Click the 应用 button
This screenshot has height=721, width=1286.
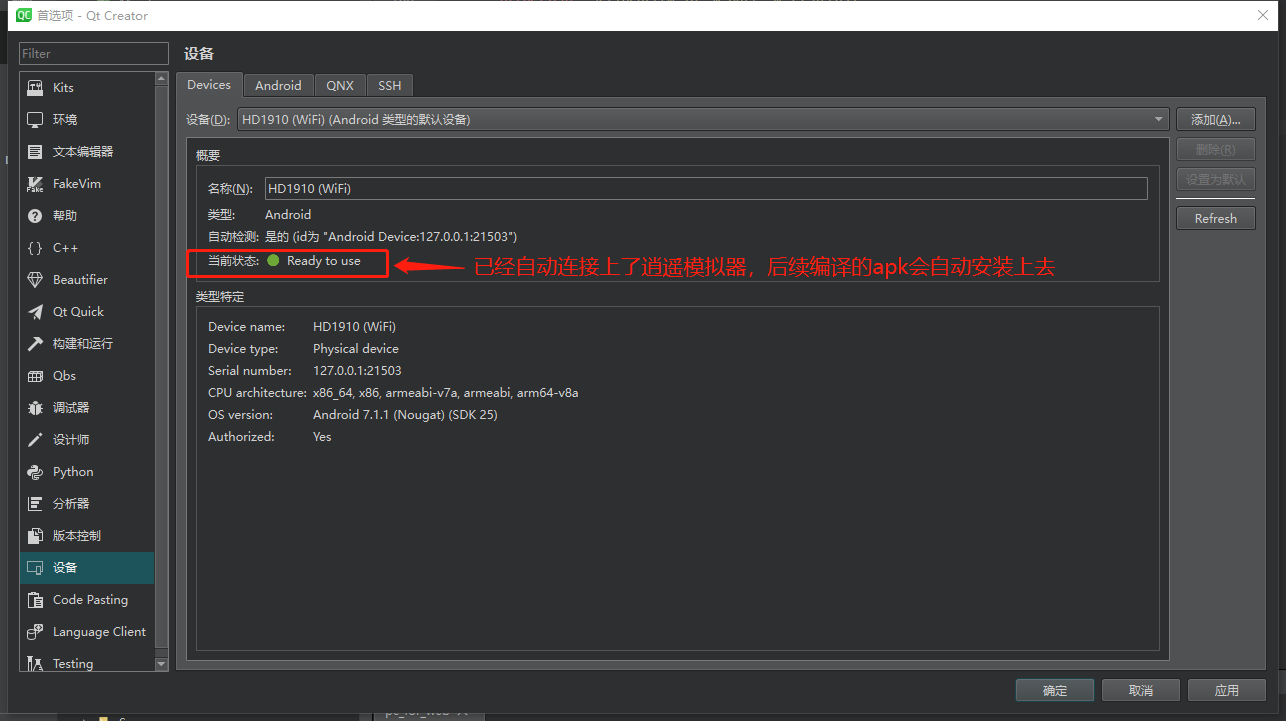pos(1227,690)
